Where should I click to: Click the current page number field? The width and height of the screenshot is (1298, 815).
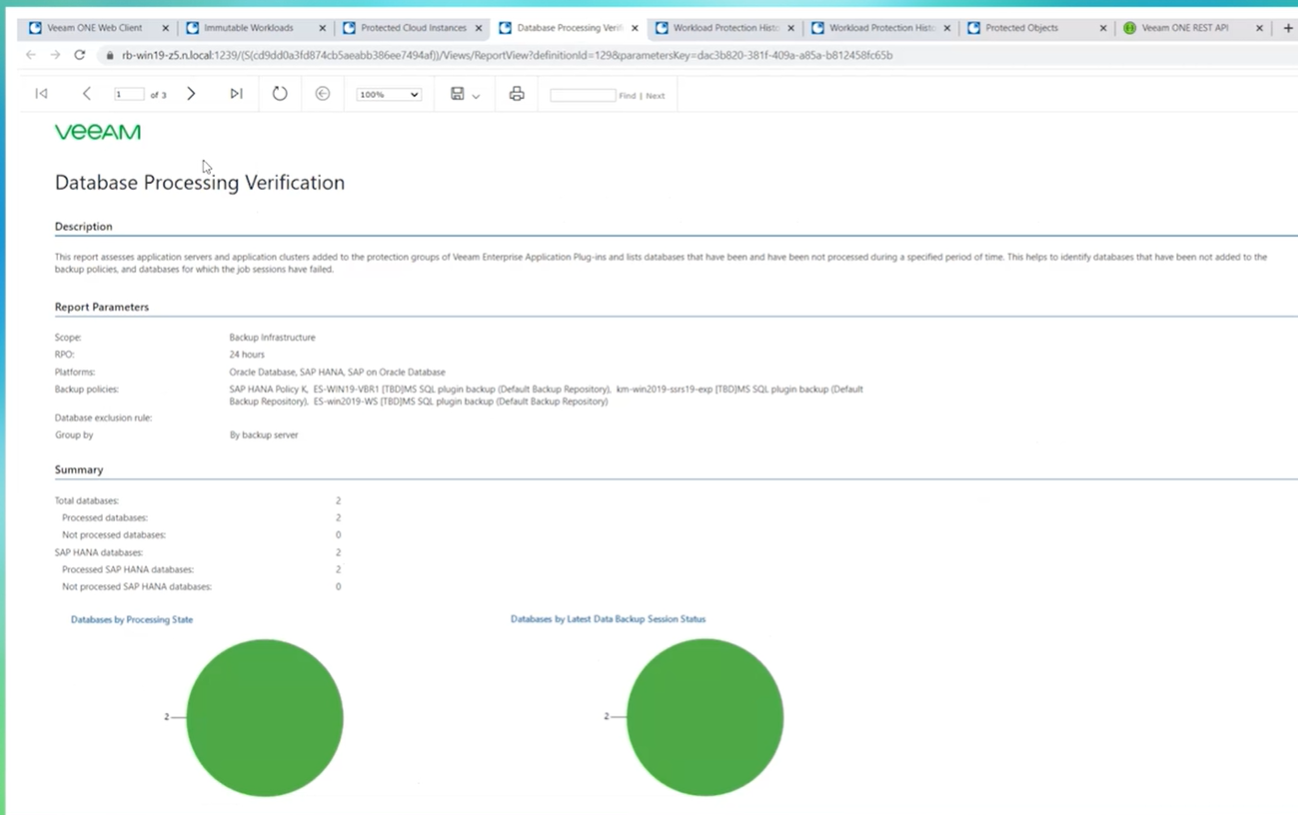[x=128, y=95]
